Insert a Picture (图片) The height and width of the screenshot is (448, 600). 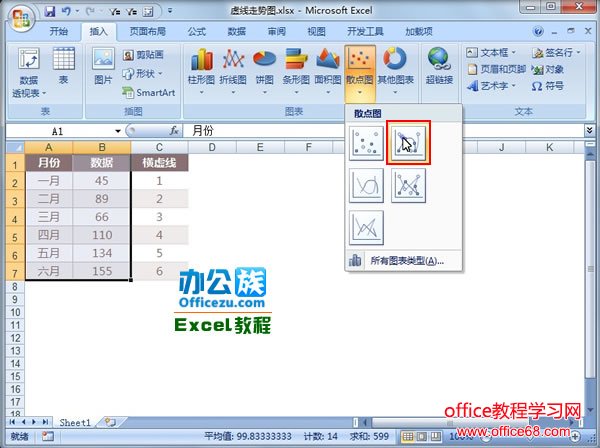click(103, 66)
